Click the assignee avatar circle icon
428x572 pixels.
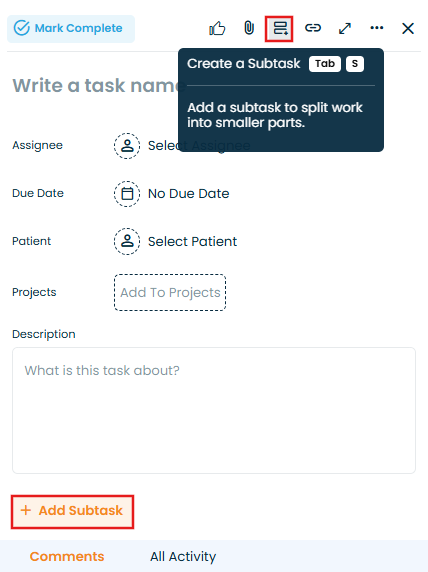(127, 146)
